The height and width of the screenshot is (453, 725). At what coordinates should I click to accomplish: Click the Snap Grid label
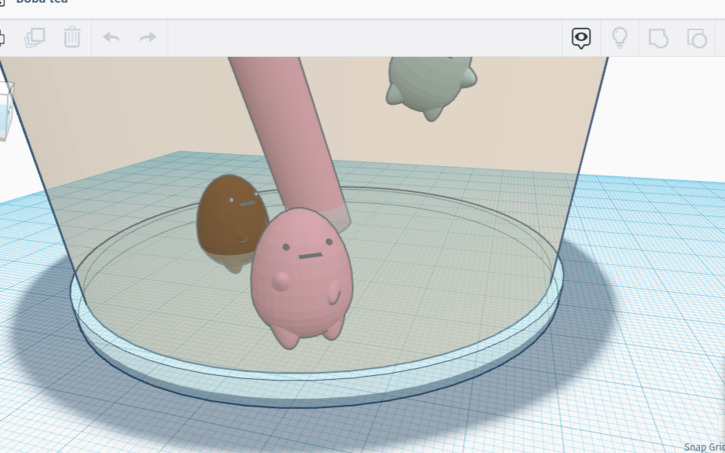coord(704,447)
